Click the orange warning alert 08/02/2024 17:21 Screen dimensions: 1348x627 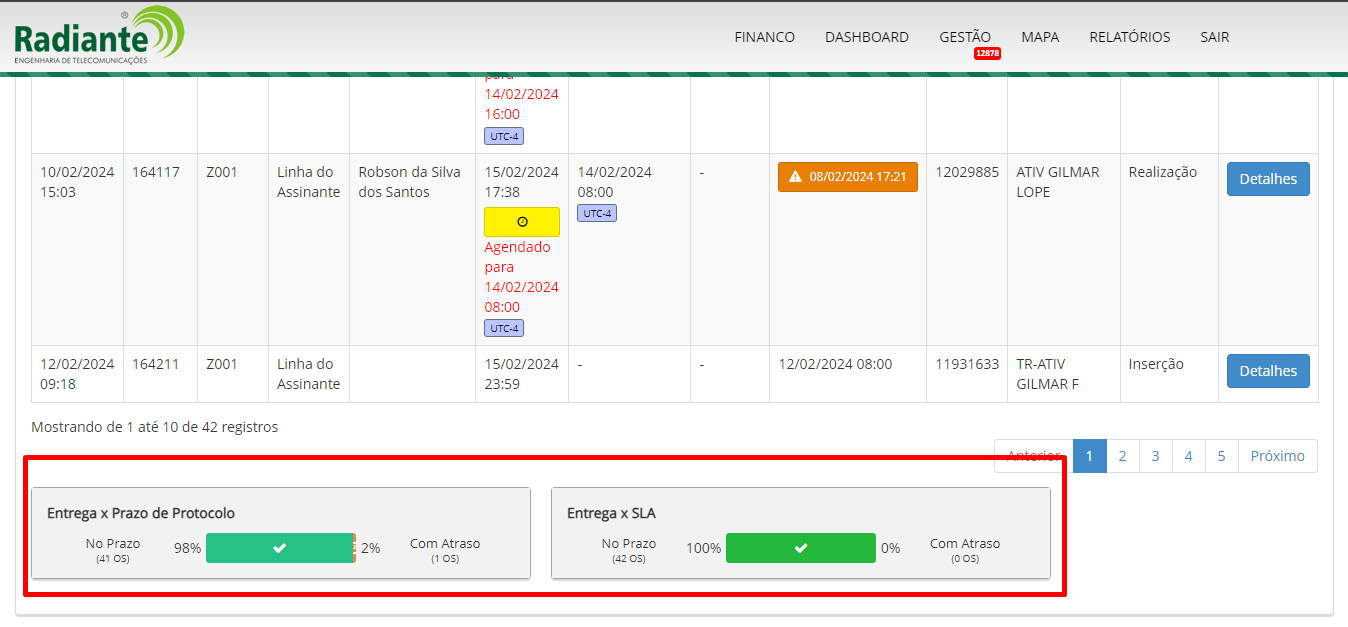pyautogui.click(x=847, y=177)
